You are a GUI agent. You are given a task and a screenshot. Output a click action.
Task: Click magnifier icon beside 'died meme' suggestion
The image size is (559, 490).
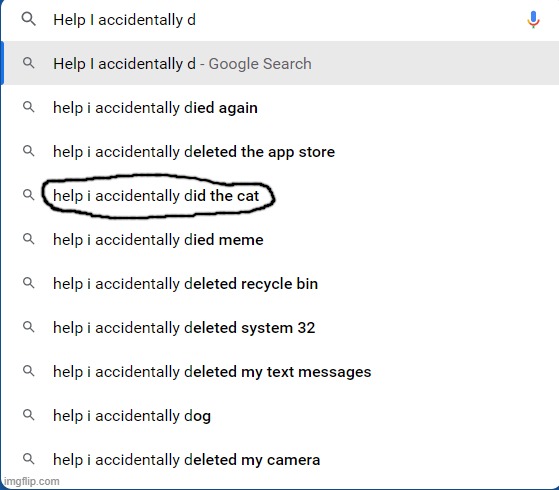point(29,239)
